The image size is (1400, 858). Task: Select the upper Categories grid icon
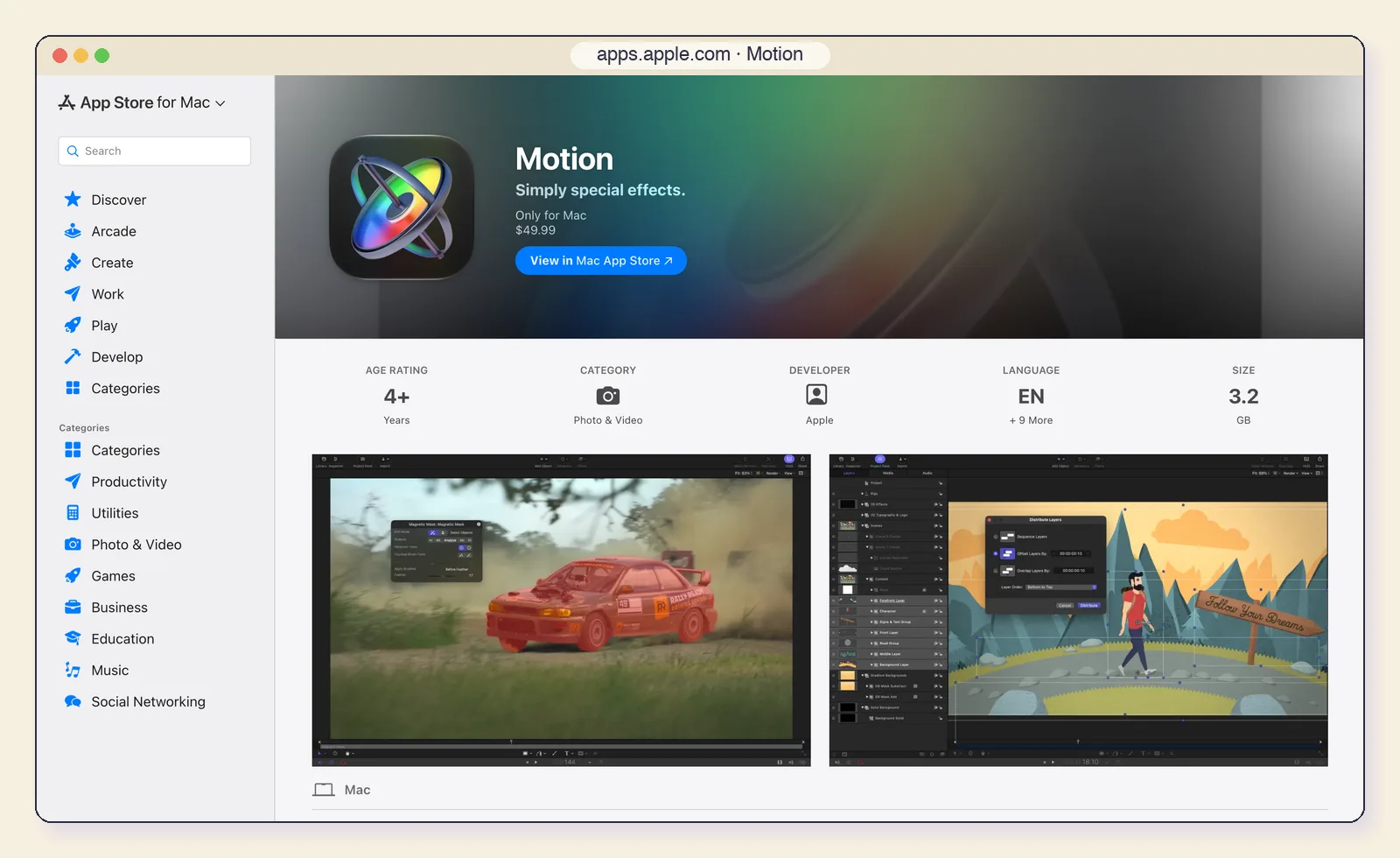[x=73, y=388]
